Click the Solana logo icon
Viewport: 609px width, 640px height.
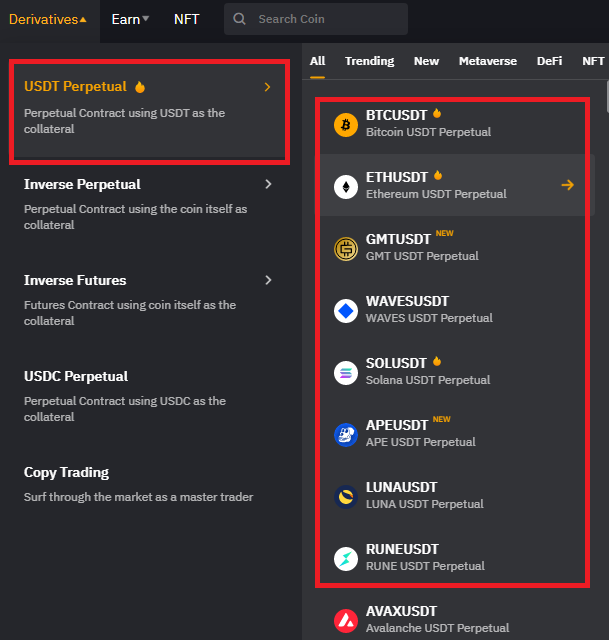point(346,373)
